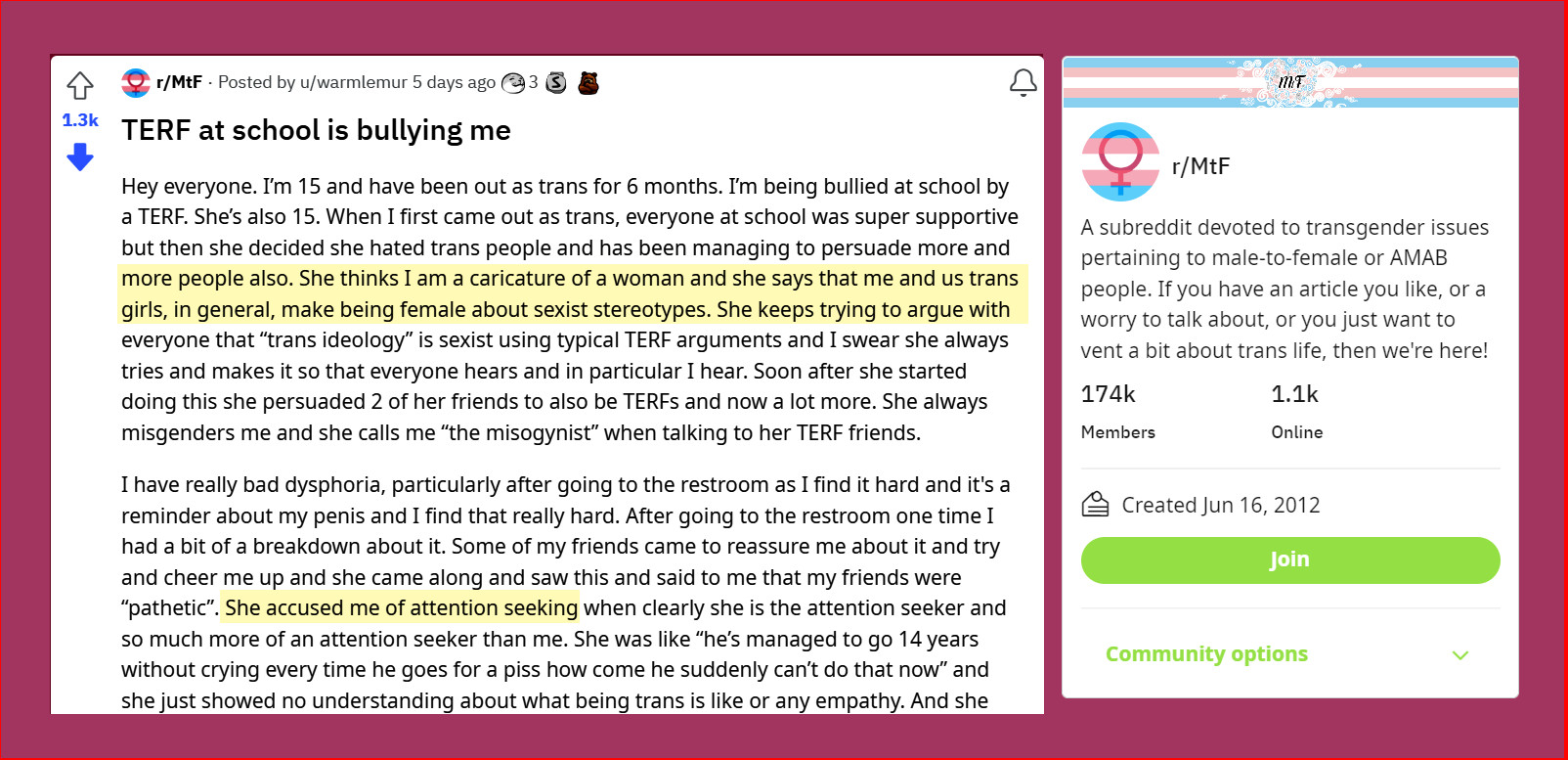Screen dimensions: 1568x760
Task: Click the r/MtF name in sidebar
Action: coord(1200,166)
